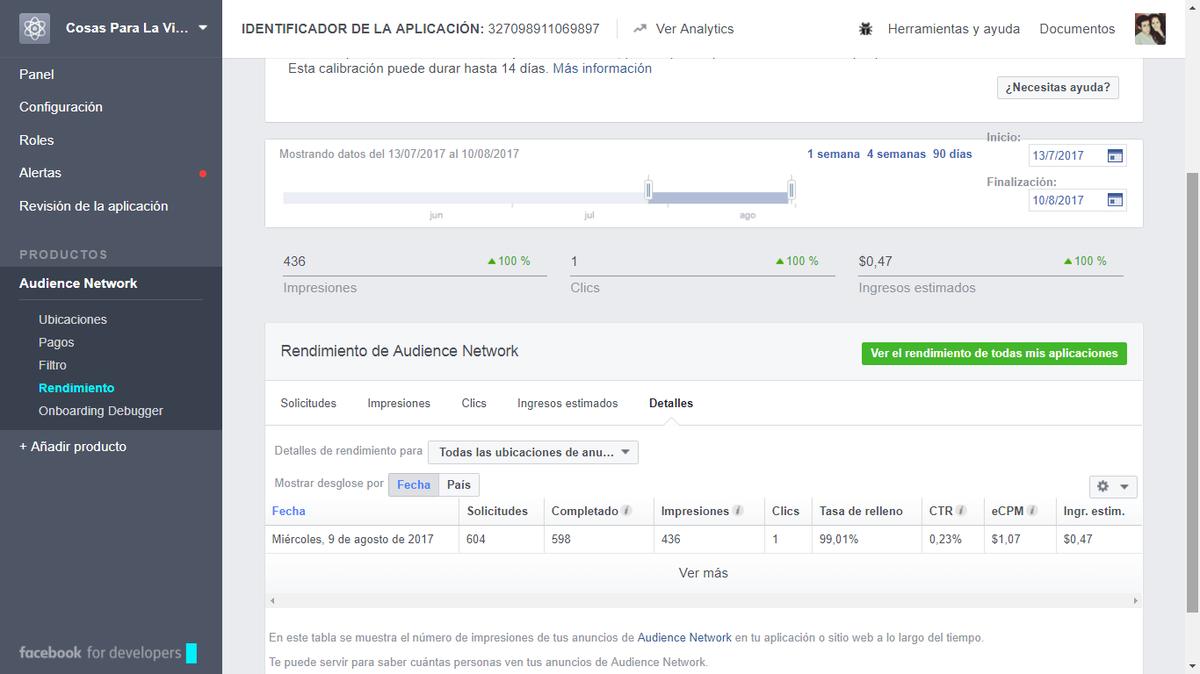
Task: Open the Todas las ubicaciones dropdown
Action: point(533,452)
